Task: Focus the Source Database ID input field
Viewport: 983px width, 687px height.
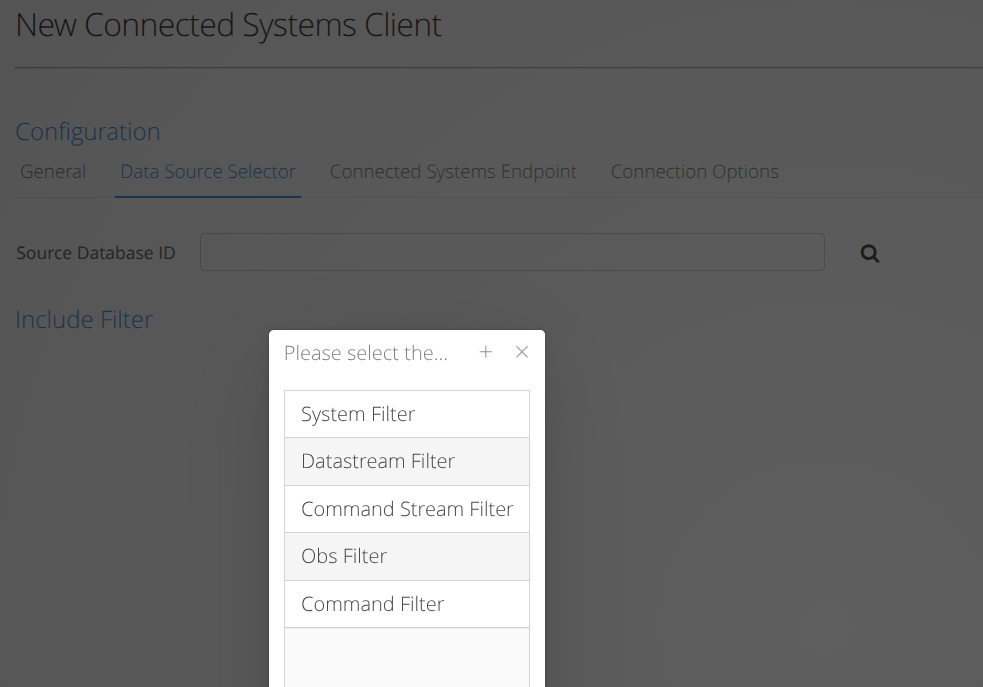Action: click(512, 253)
